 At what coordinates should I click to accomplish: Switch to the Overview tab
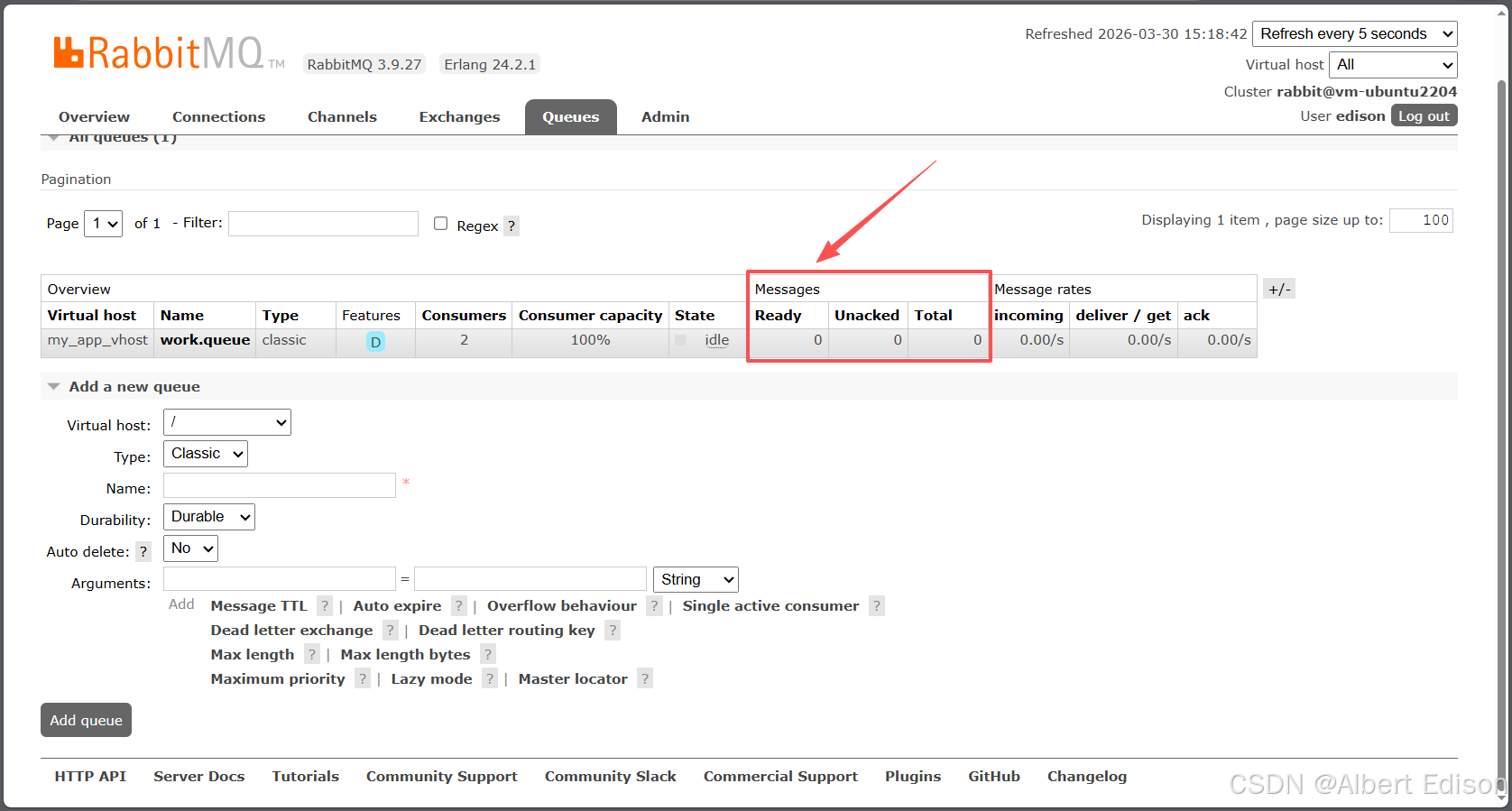coord(94,117)
